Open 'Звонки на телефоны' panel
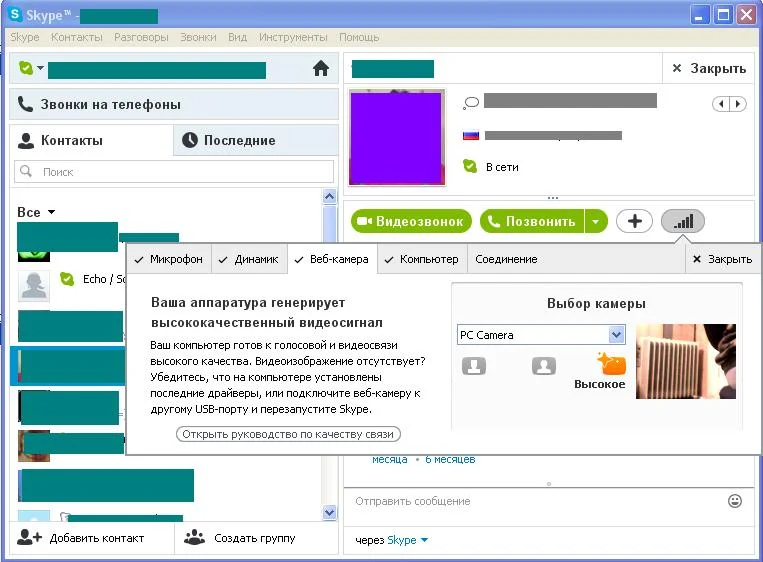Screen dimensions: 763x562 (x=174, y=104)
